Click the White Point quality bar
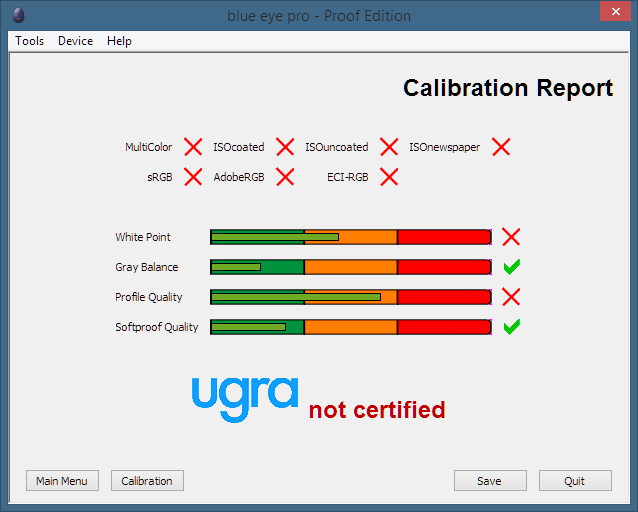This screenshot has width=638, height=512. 351,237
